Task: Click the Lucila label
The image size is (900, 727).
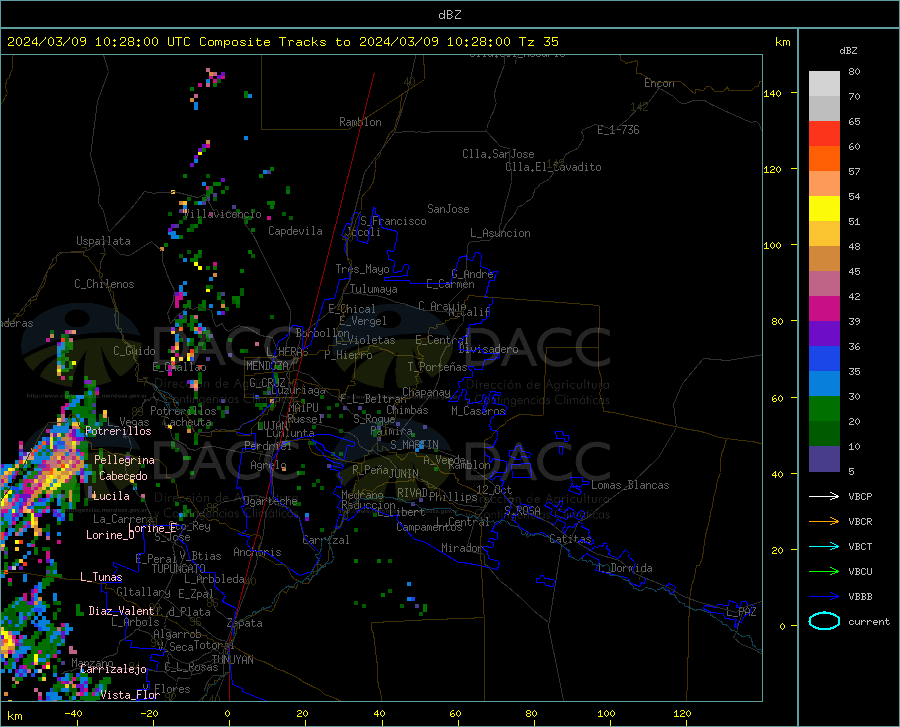Action: [x=111, y=496]
